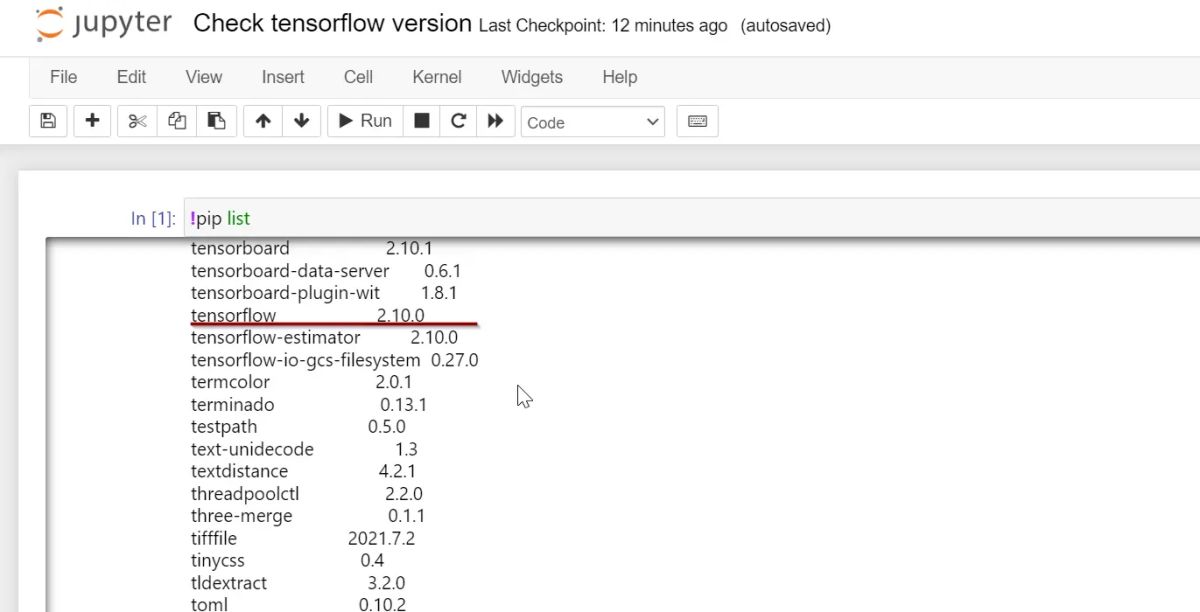The image size is (1200, 612).
Task: Click the 'tensorboard' package row
Action: pyautogui.click(x=311, y=248)
